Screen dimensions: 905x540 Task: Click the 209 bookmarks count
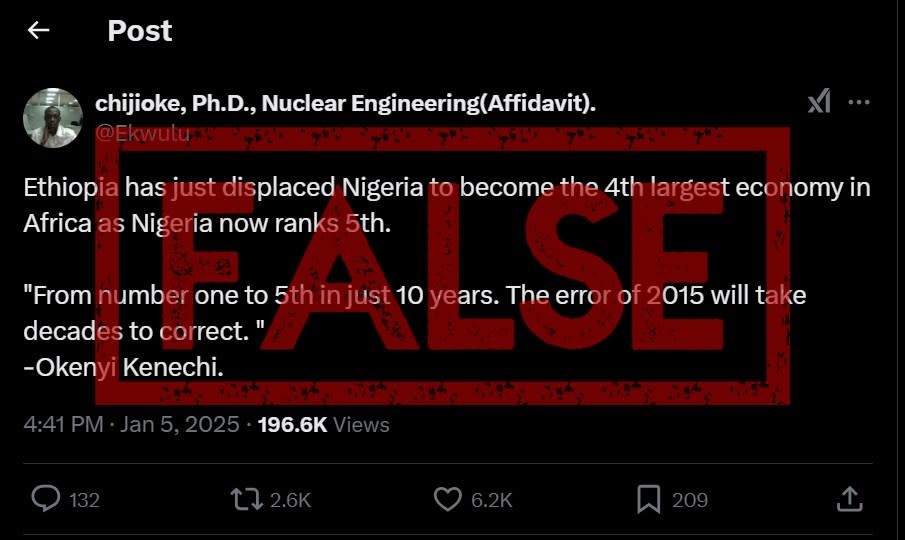[689, 499]
